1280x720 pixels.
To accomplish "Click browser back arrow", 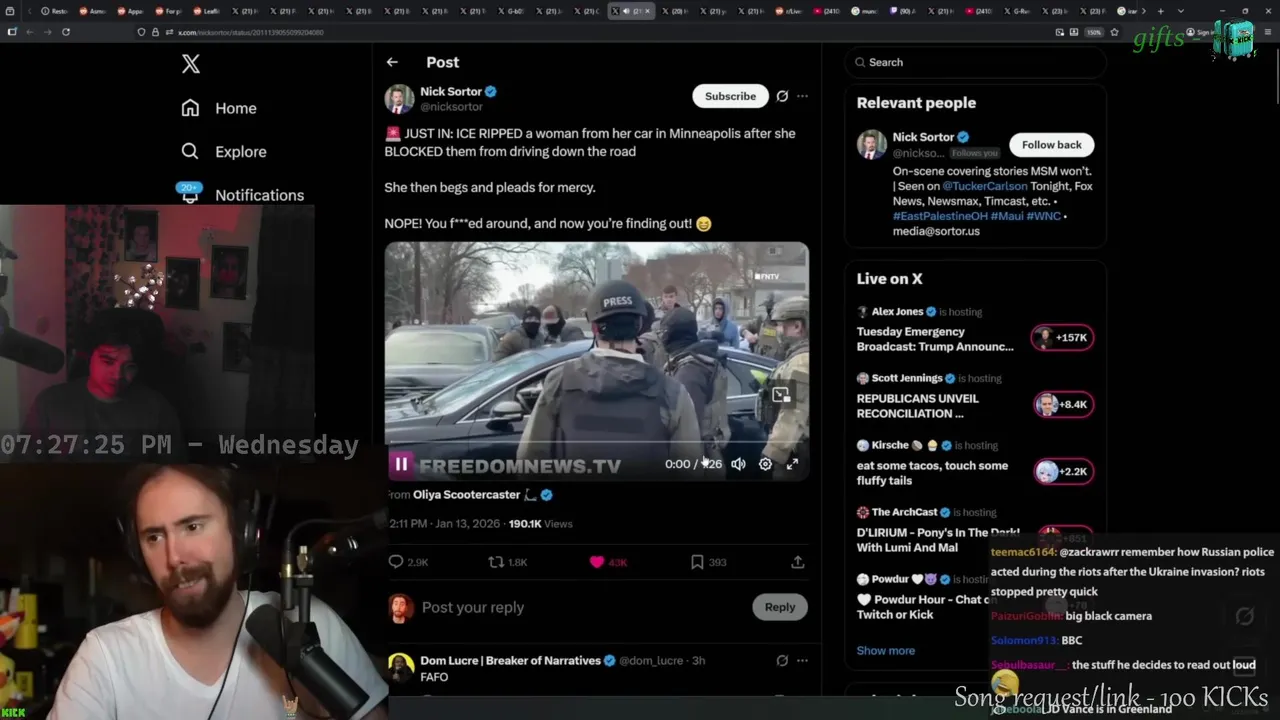I will coord(29,32).
